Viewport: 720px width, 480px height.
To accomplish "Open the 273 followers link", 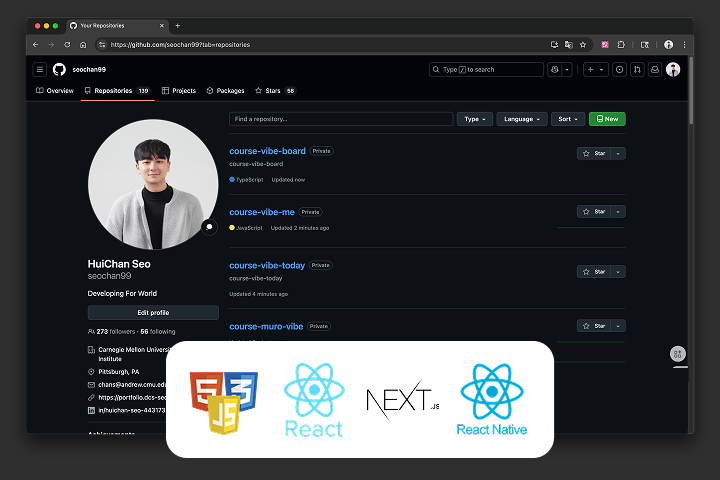I will coord(116,331).
